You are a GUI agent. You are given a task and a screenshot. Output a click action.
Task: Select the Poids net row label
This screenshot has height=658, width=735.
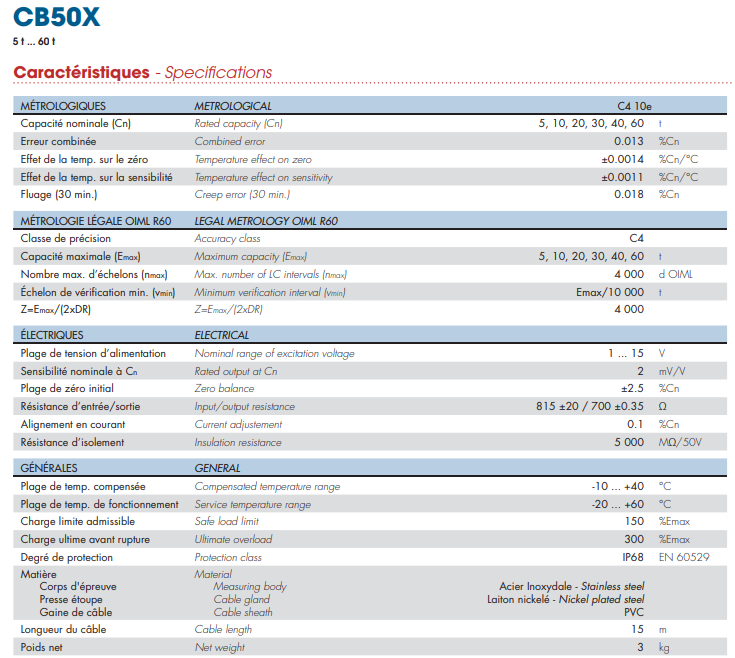[x=41, y=647]
